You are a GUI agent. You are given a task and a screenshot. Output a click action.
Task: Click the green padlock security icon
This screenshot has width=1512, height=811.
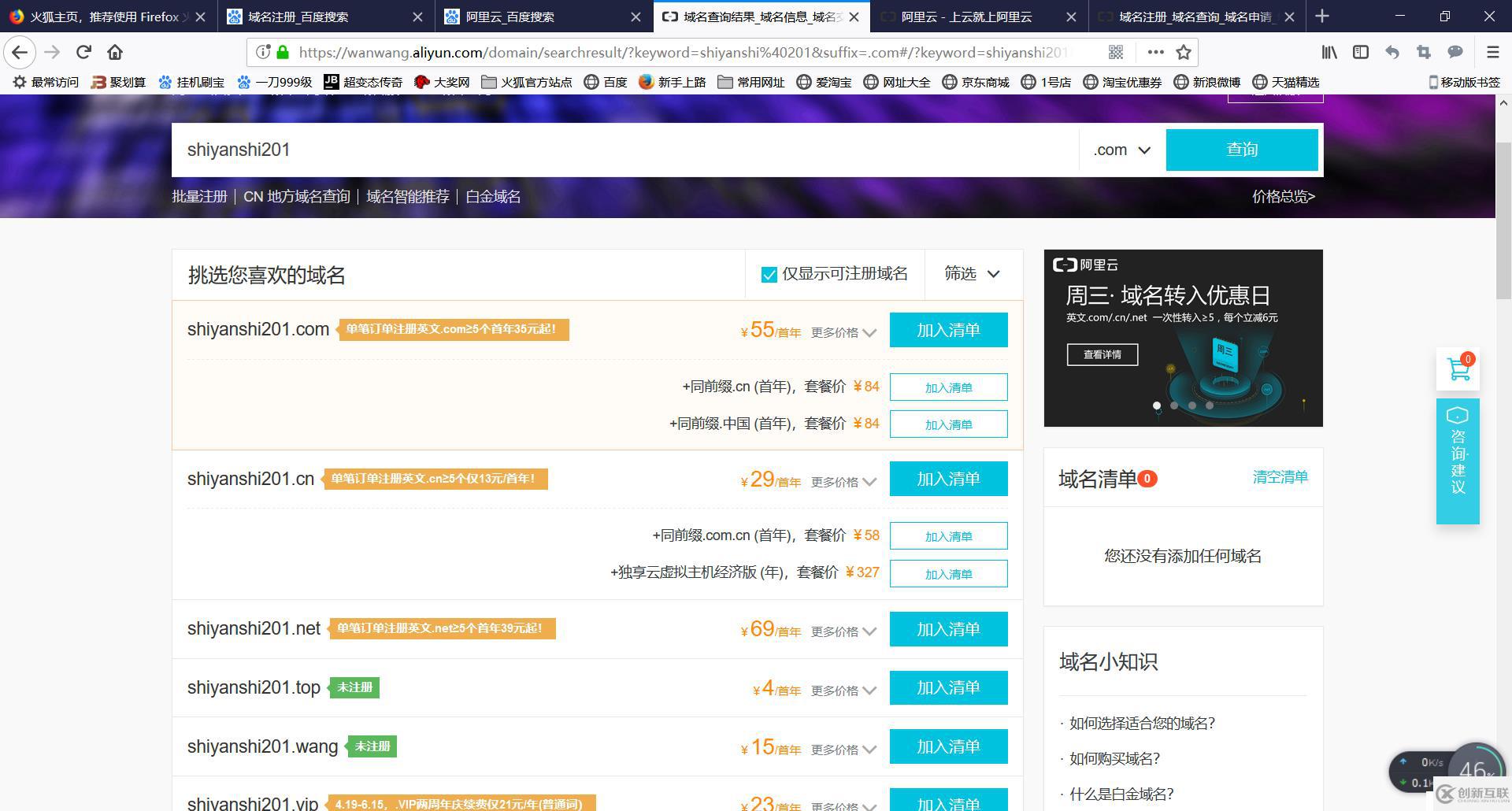point(283,52)
